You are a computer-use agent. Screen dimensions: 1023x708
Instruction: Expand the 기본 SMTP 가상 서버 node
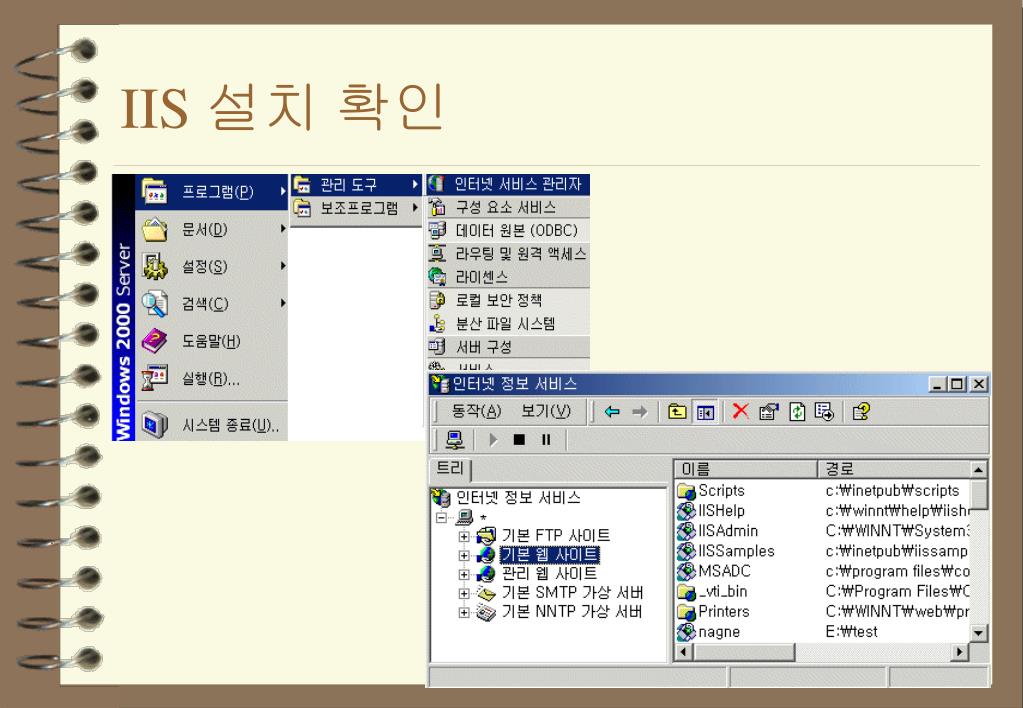(464, 593)
